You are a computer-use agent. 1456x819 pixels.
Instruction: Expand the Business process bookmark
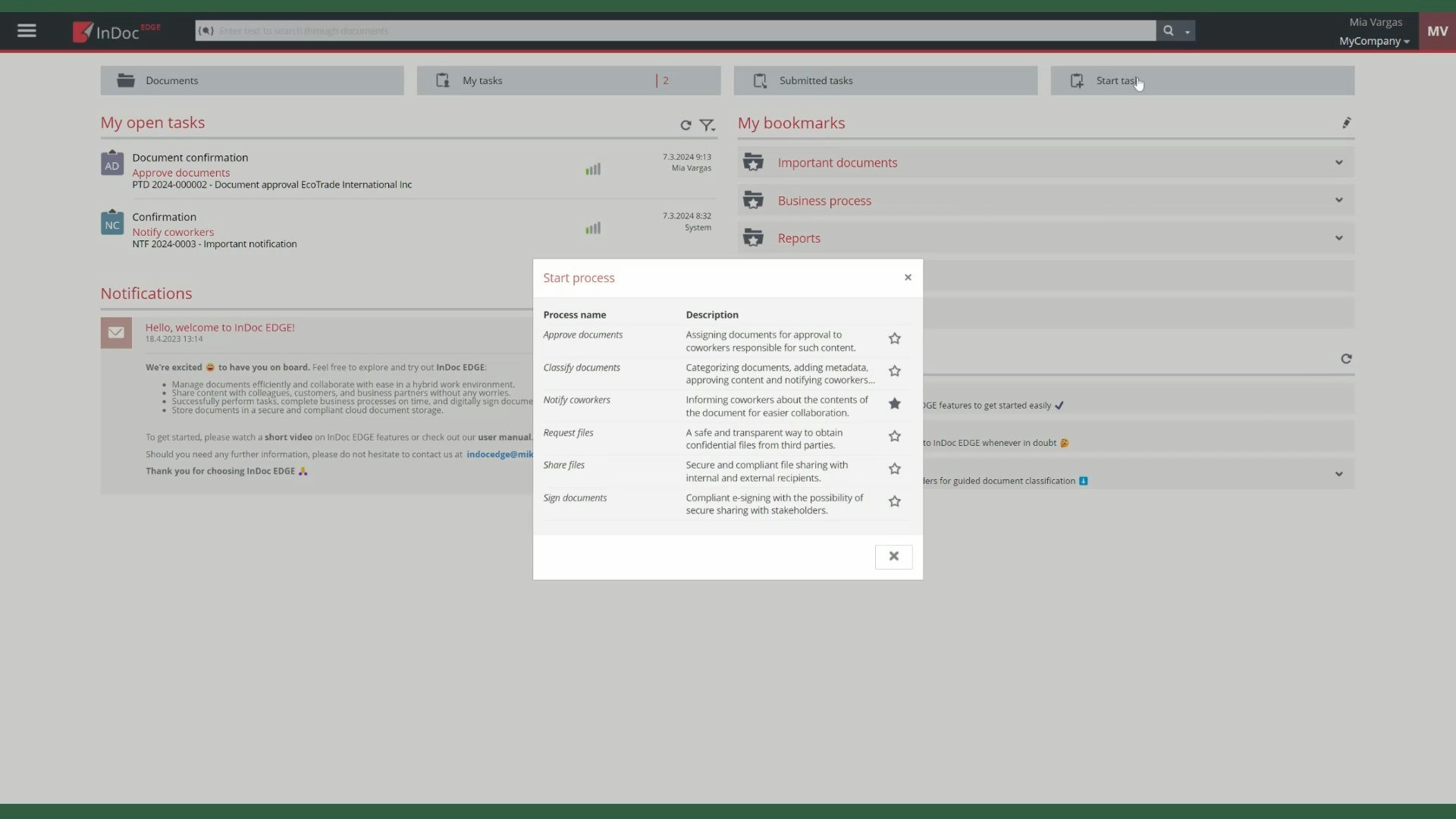(1338, 199)
